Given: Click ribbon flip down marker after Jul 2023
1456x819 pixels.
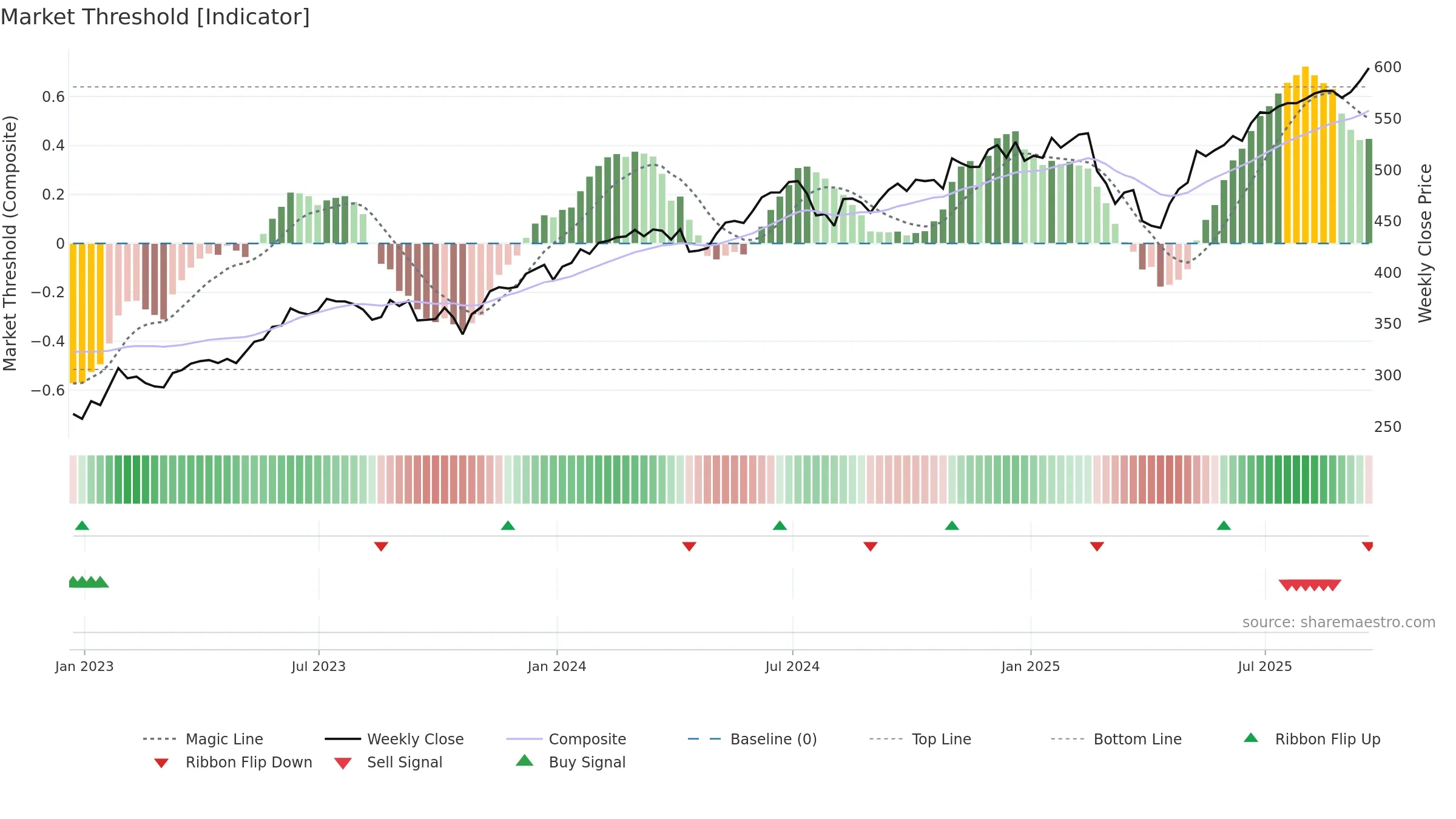Looking at the screenshot, I should point(381,547).
